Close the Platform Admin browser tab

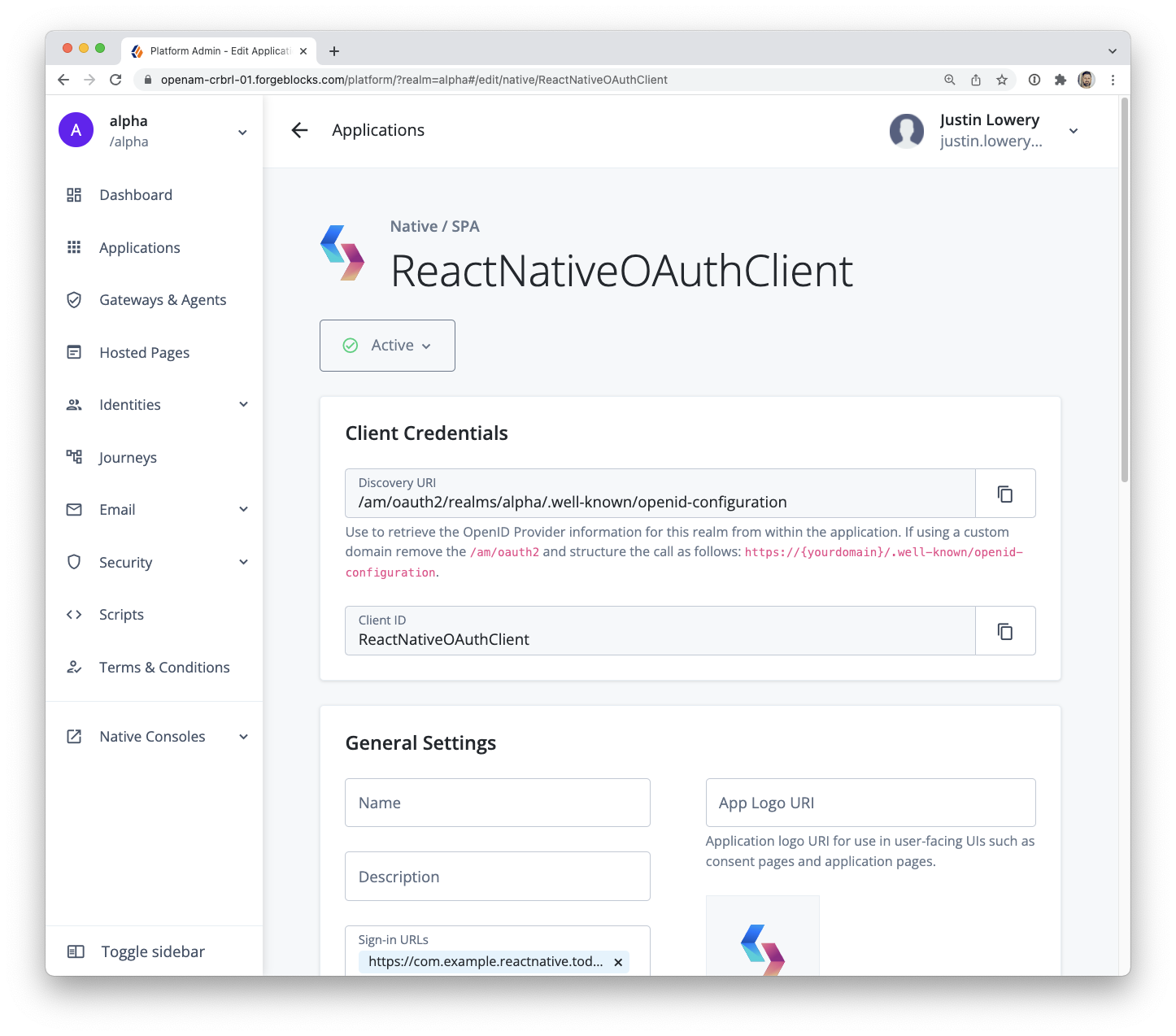coord(303,51)
